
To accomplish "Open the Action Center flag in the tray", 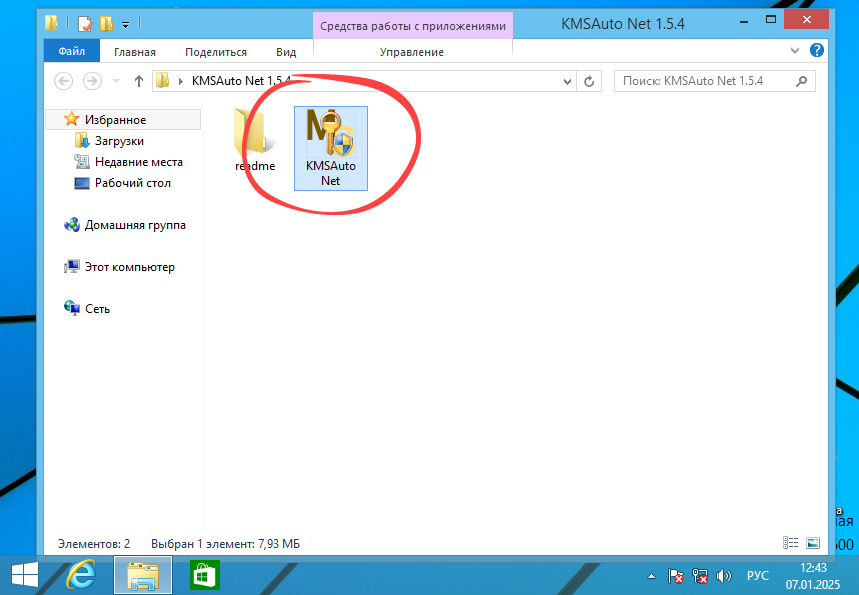I will 675,576.
